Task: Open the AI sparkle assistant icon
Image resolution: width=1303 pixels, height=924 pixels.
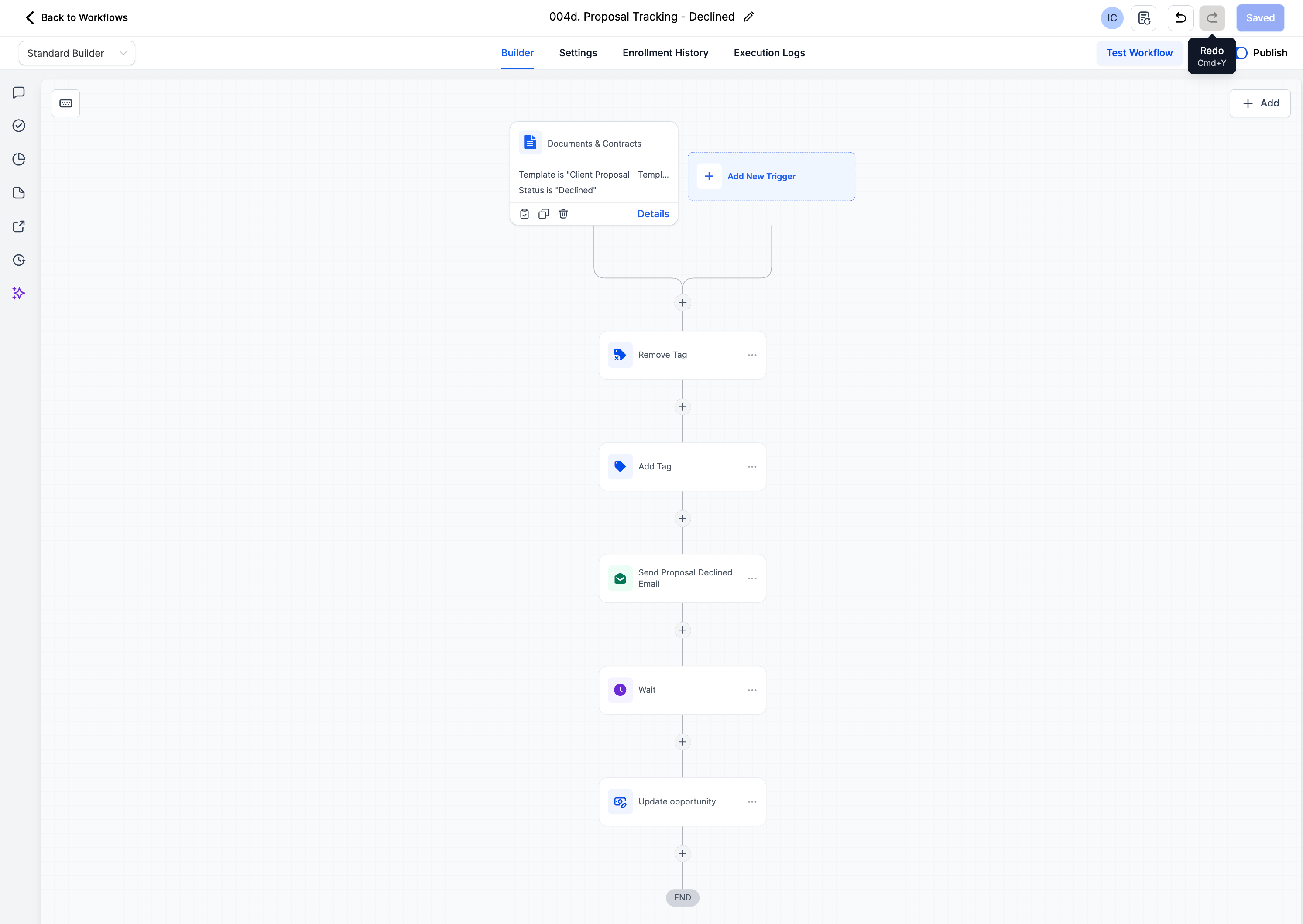Action: (x=19, y=294)
